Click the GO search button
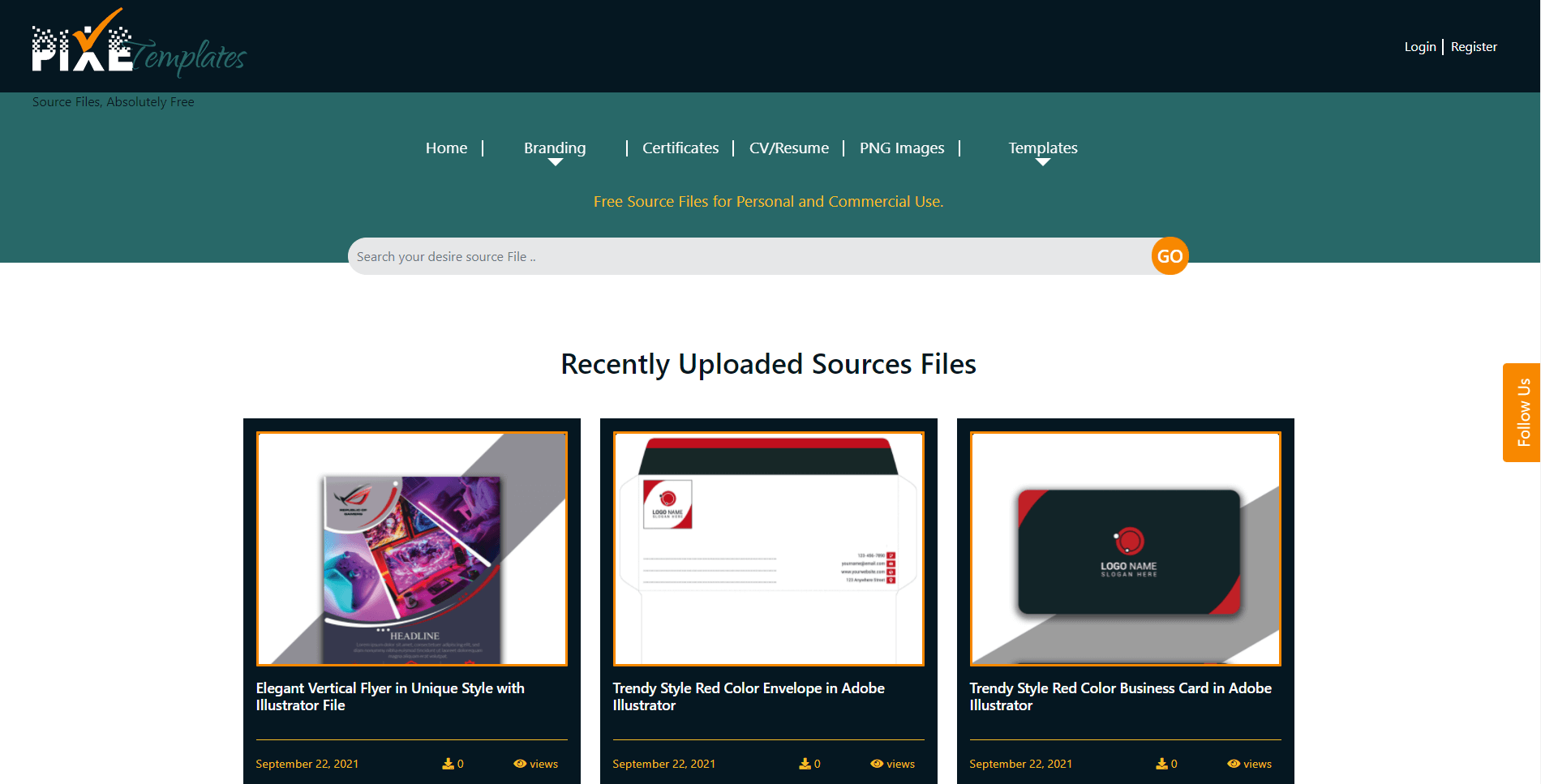The width and height of the screenshot is (1541, 784). [x=1169, y=255]
